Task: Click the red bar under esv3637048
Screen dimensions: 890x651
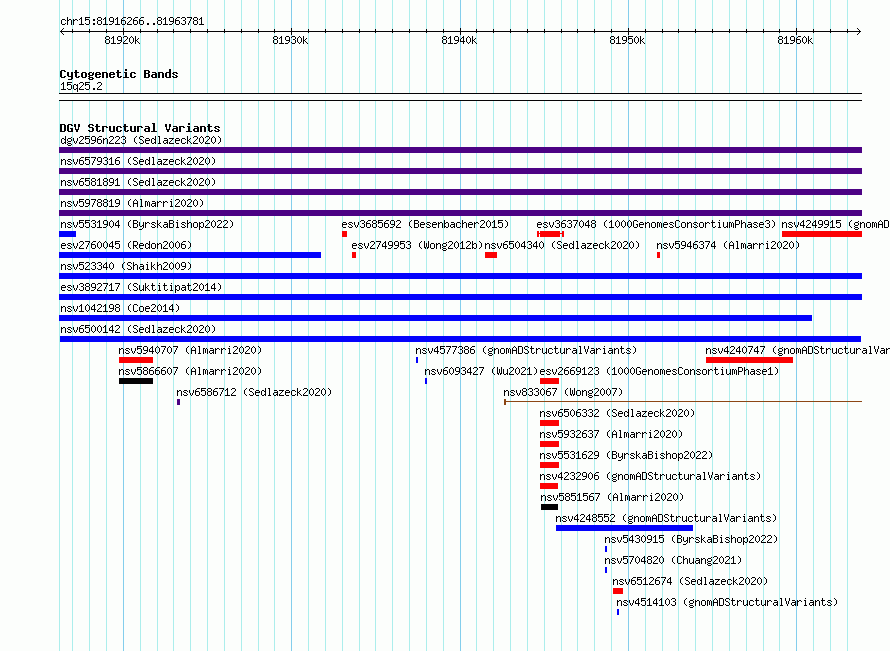Action: click(550, 234)
